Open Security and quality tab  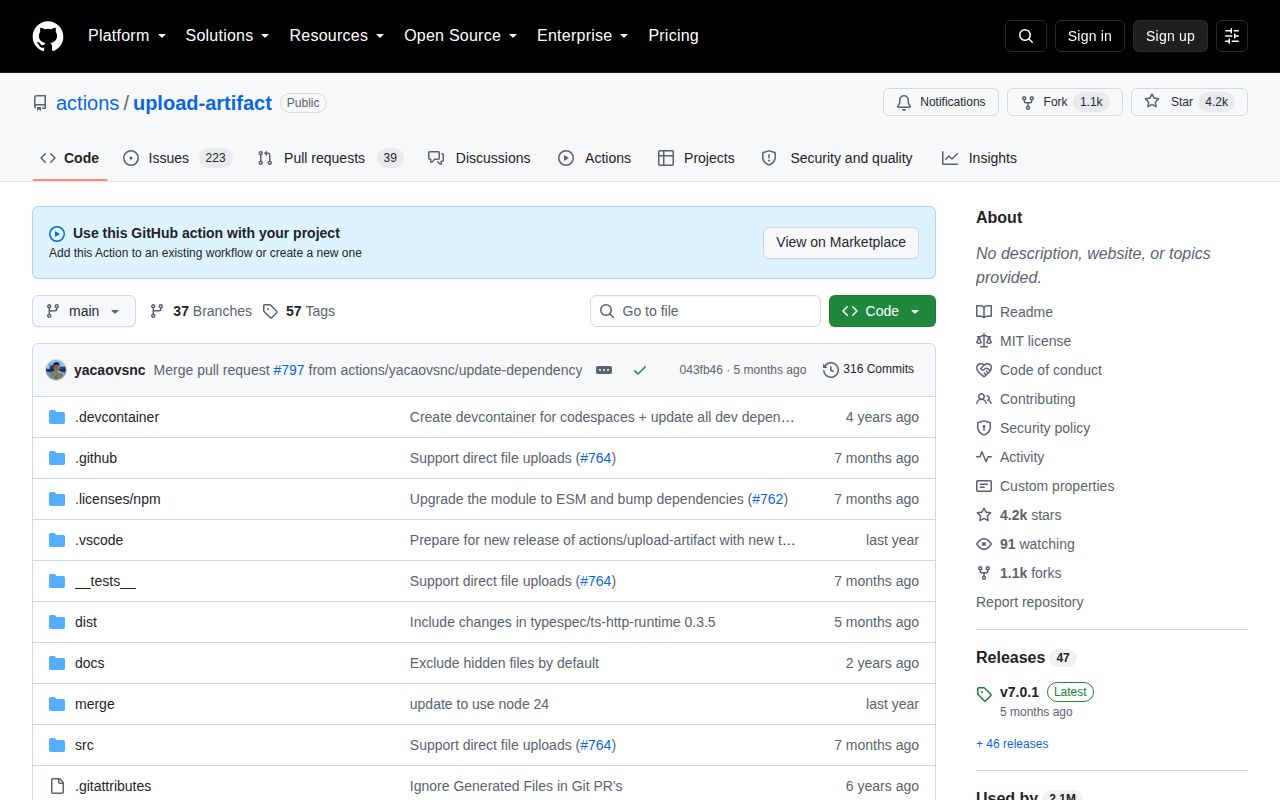pyautogui.click(x=837, y=158)
